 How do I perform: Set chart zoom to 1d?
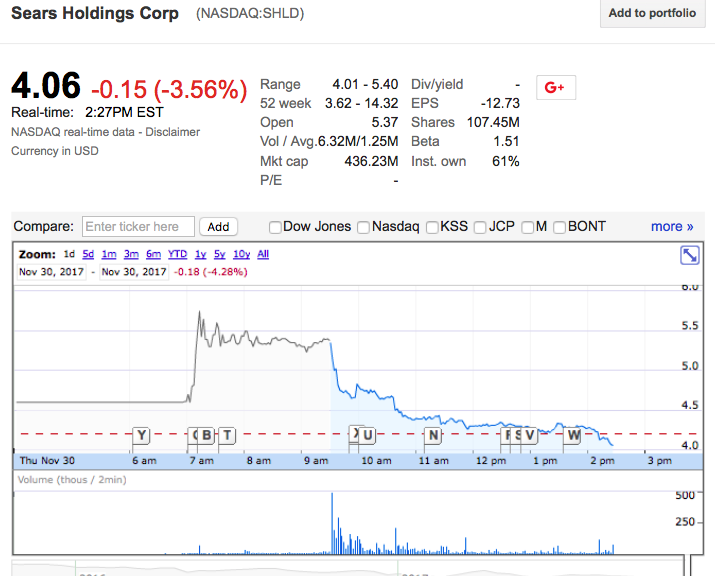pyautogui.click(x=69, y=254)
